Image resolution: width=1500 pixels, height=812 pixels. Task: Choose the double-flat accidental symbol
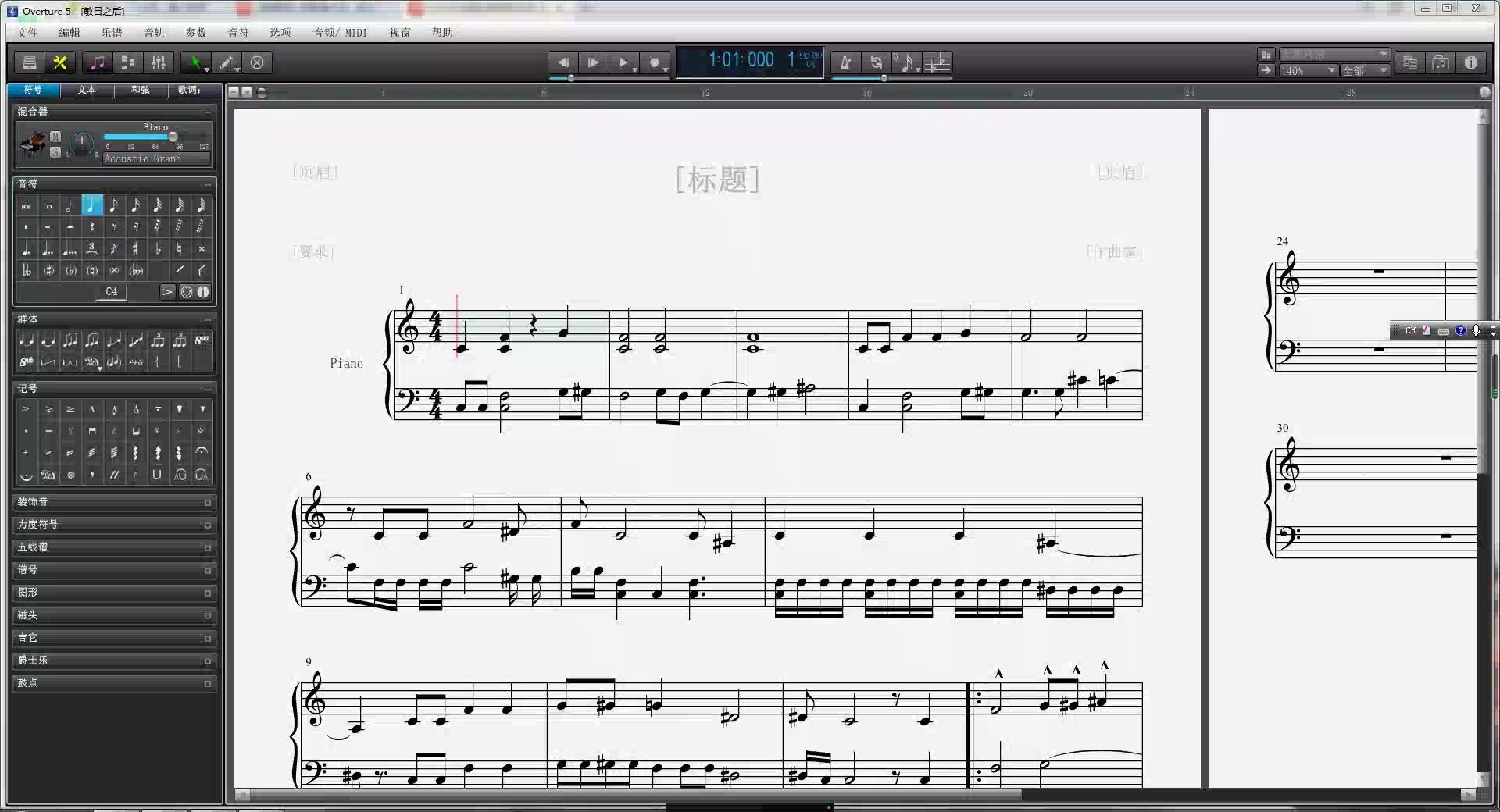tap(27, 271)
